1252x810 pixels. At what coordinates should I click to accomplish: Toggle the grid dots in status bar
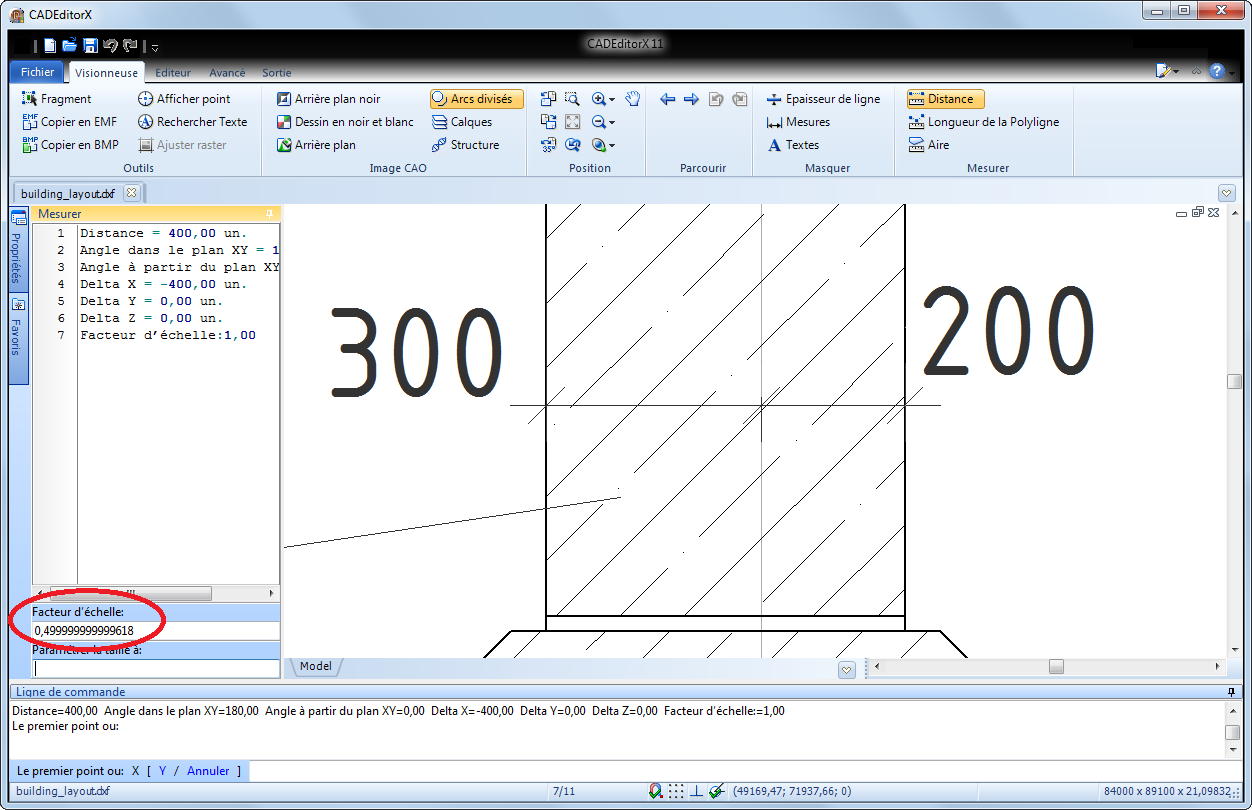[677, 791]
